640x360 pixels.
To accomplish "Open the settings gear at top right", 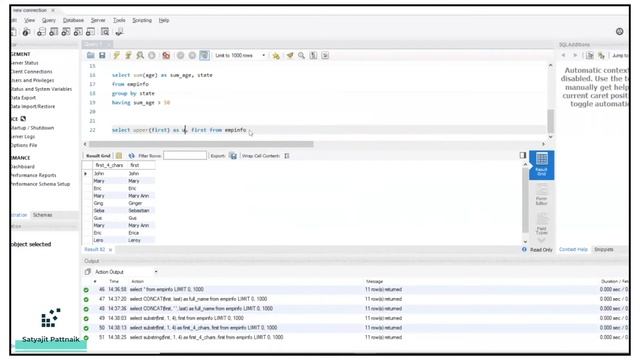I will [x=619, y=31].
